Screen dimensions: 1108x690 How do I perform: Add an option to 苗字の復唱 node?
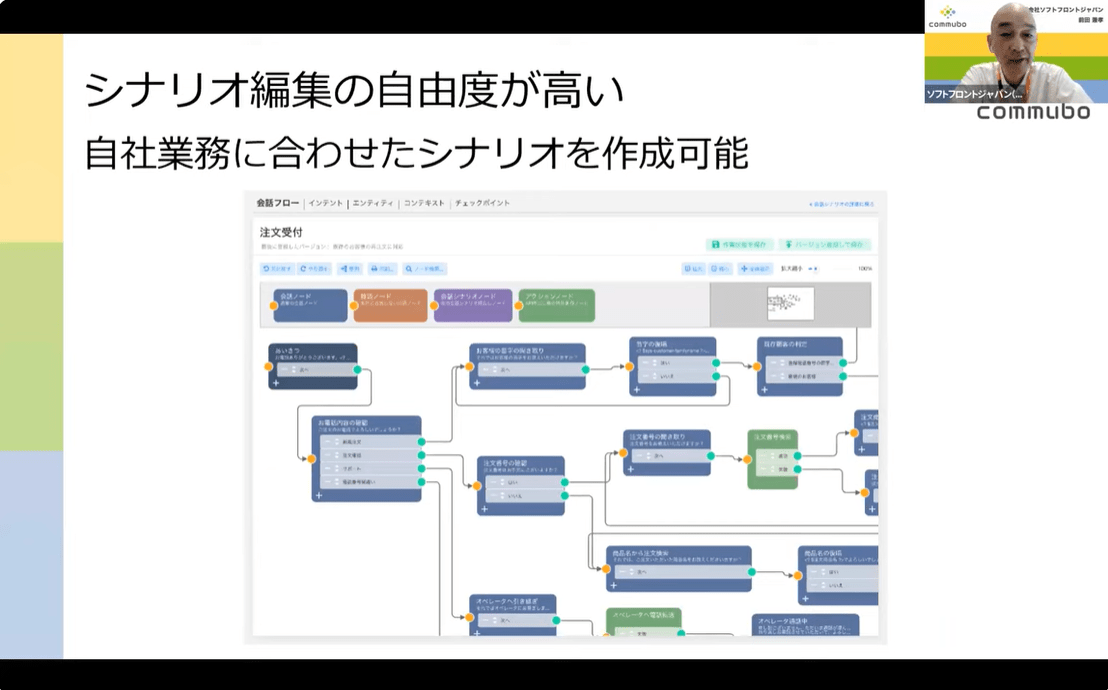pyautogui.click(x=637, y=390)
